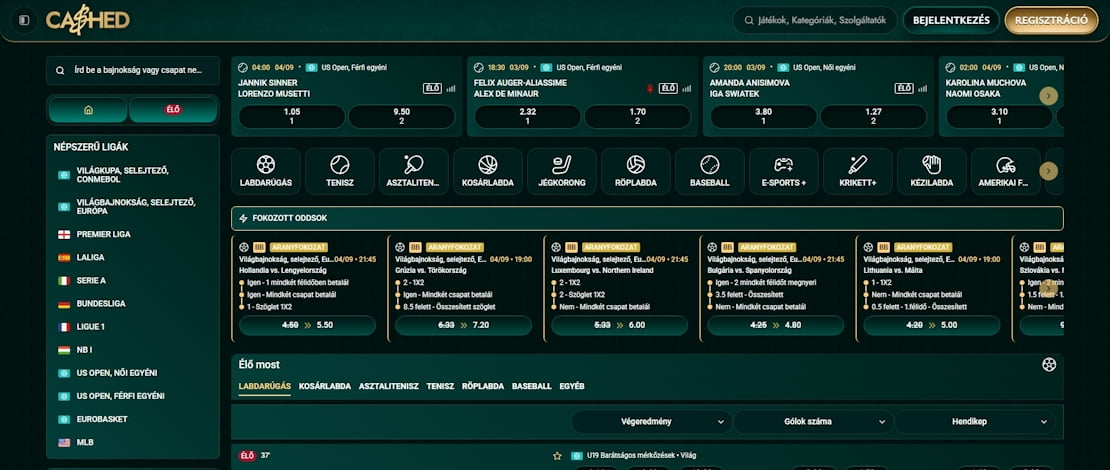
Task: Open US Open, Női egyéni league
Action: click(x=133, y=373)
